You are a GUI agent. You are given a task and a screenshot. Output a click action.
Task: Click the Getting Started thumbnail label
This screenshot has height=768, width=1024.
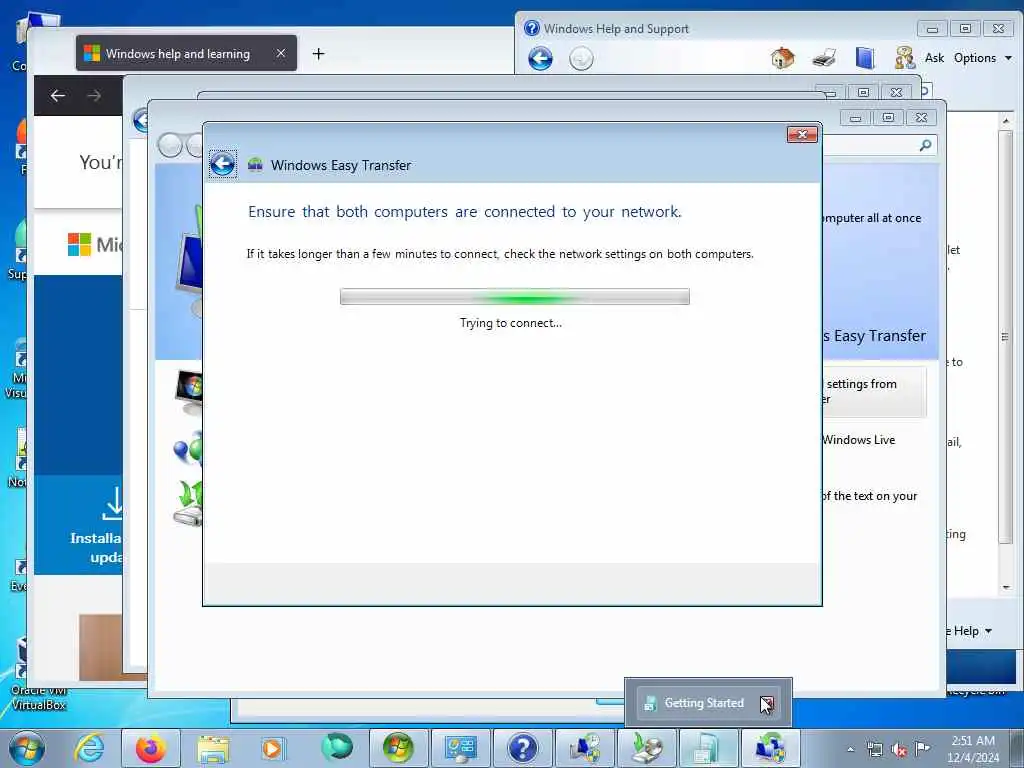[x=704, y=703]
